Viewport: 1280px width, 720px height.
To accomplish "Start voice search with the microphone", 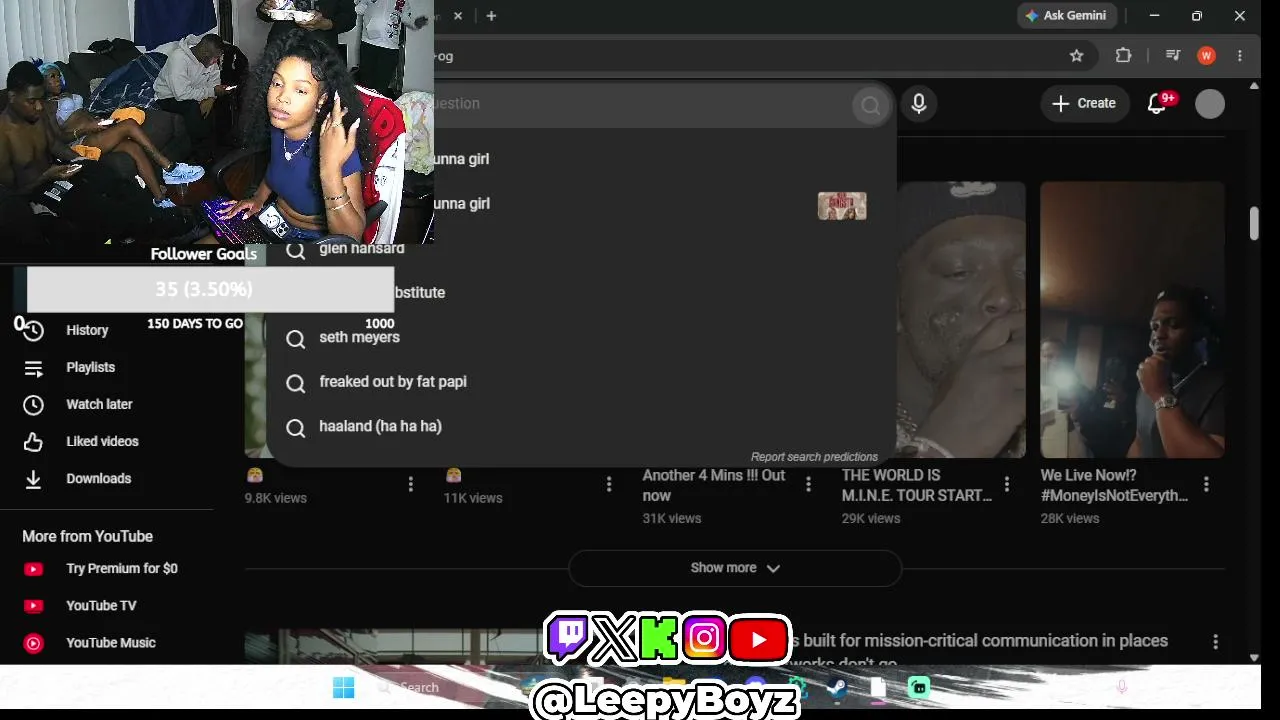I will click(x=919, y=103).
